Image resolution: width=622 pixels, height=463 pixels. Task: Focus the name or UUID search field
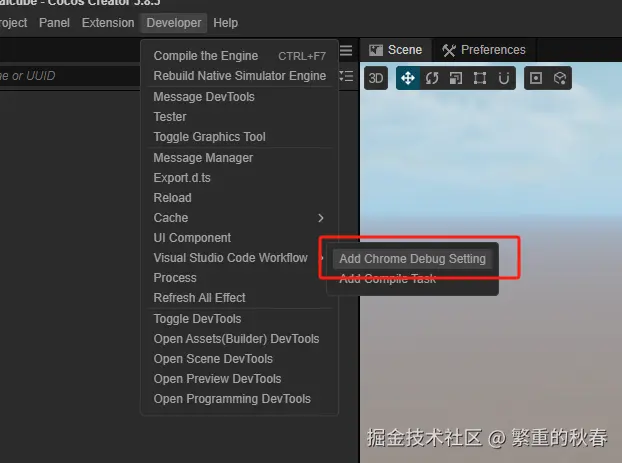[x=69, y=76]
